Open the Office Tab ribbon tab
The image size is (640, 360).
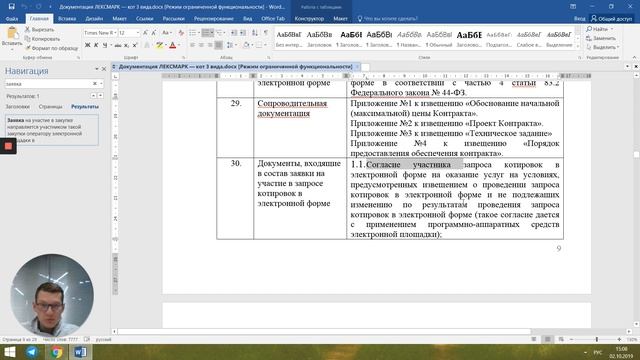point(273,19)
